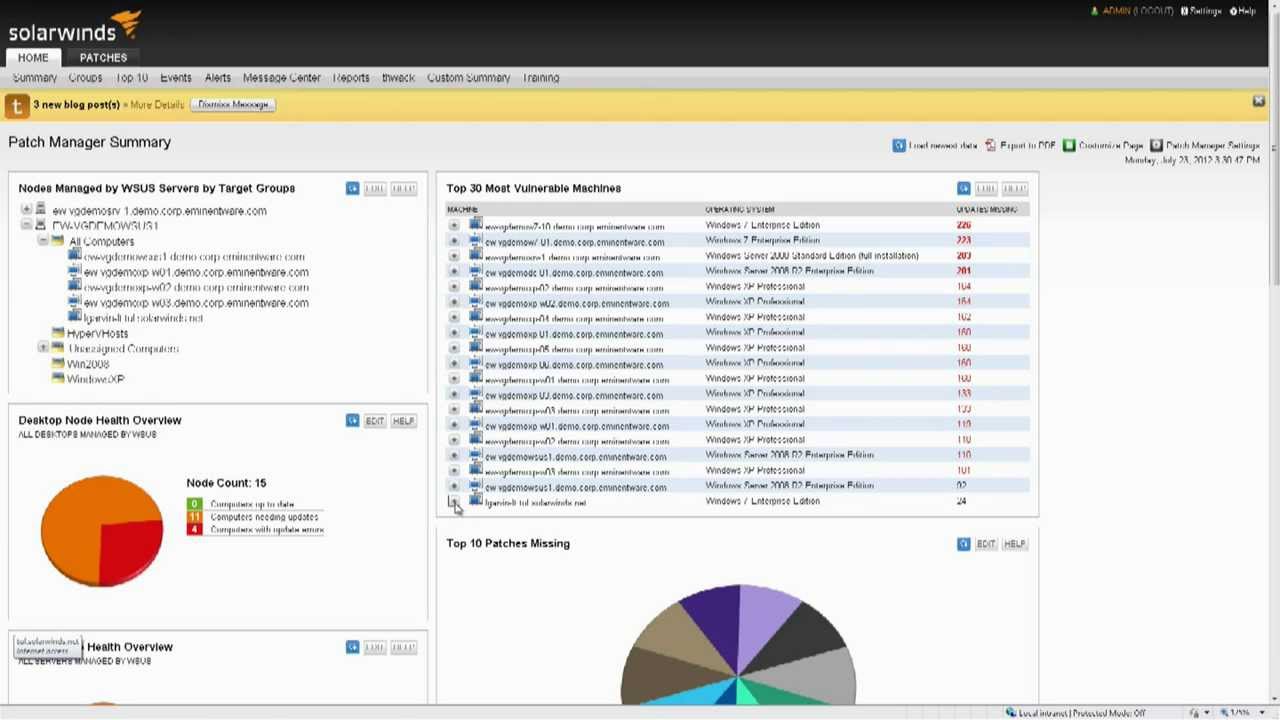The height and width of the screenshot is (720, 1280).
Task: Go to the Events page
Action: pyautogui.click(x=175, y=78)
